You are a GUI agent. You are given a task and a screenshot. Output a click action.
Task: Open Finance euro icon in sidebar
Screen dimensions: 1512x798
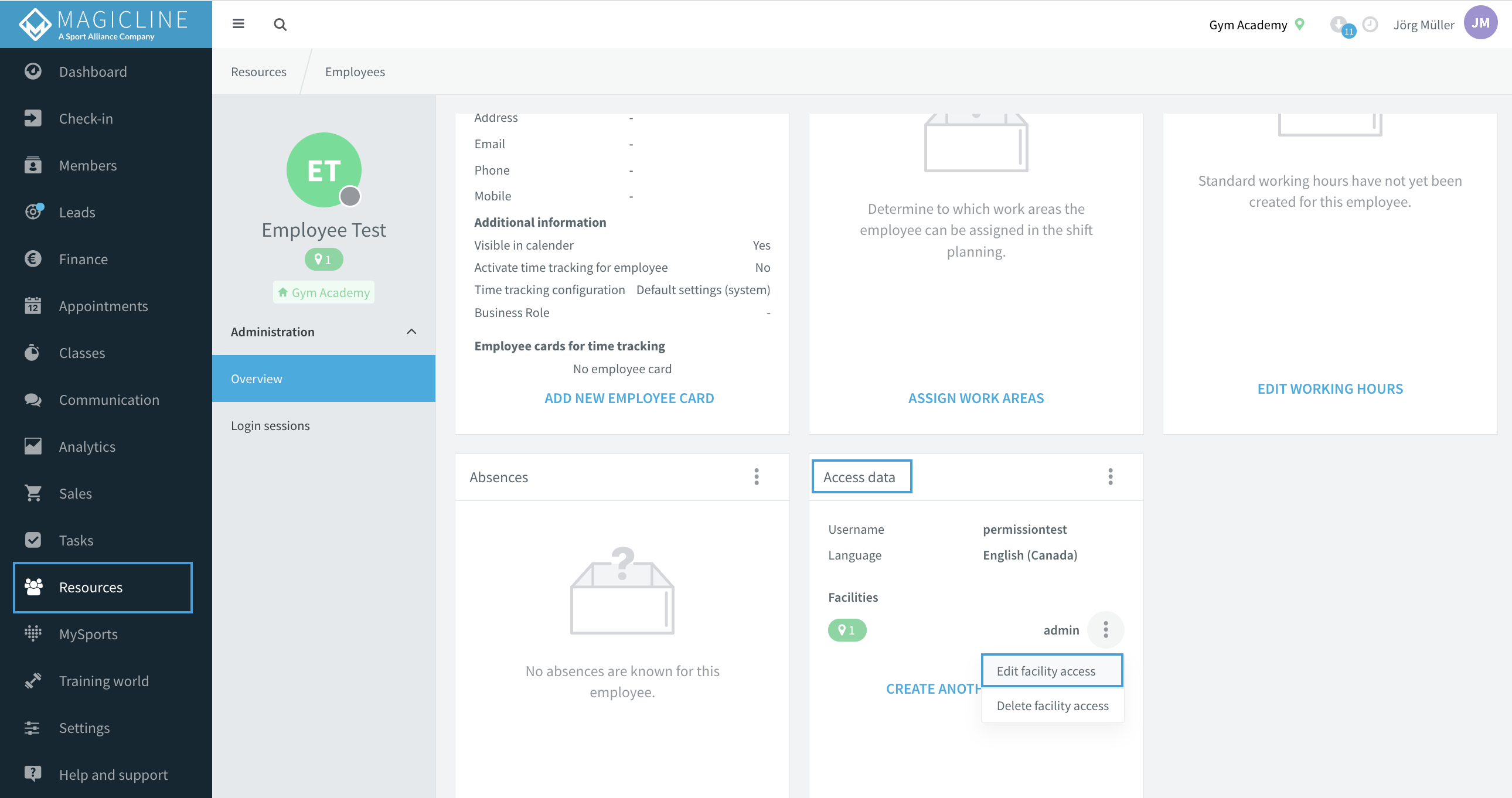coord(33,259)
